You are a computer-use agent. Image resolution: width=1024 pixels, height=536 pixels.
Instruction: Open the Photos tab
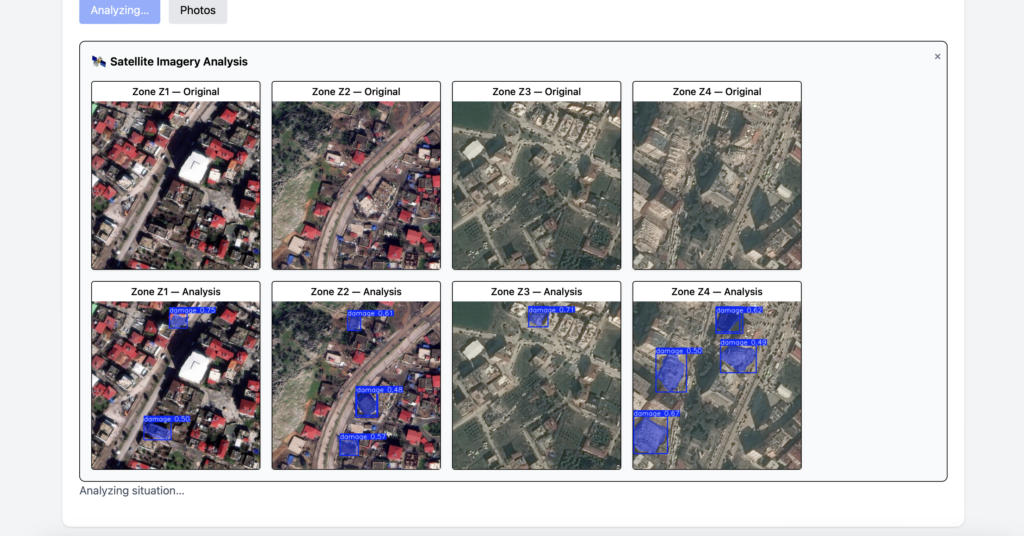[x=198, y=11]
